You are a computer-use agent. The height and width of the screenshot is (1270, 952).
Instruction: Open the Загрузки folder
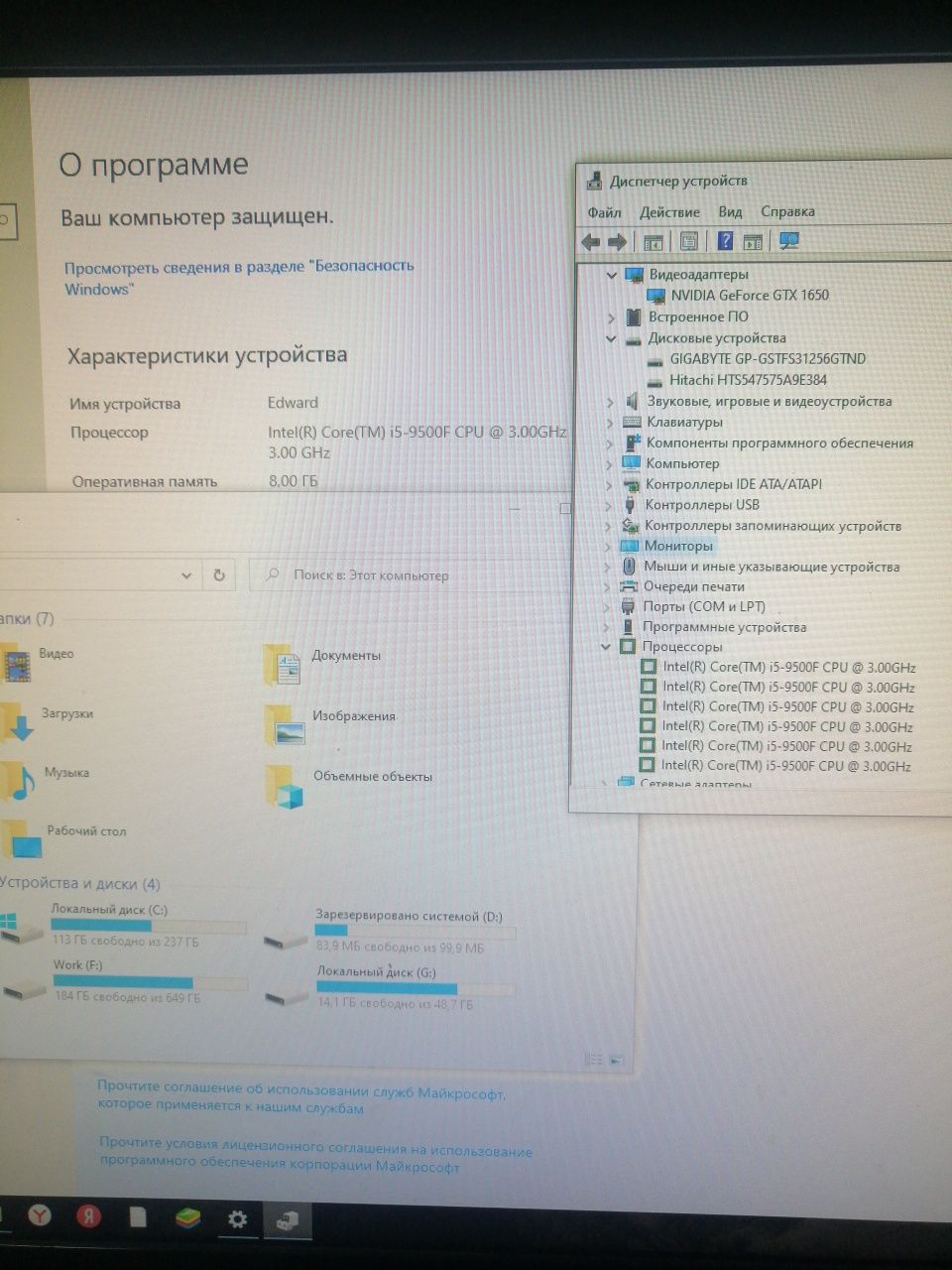click(x=47, y=721)
